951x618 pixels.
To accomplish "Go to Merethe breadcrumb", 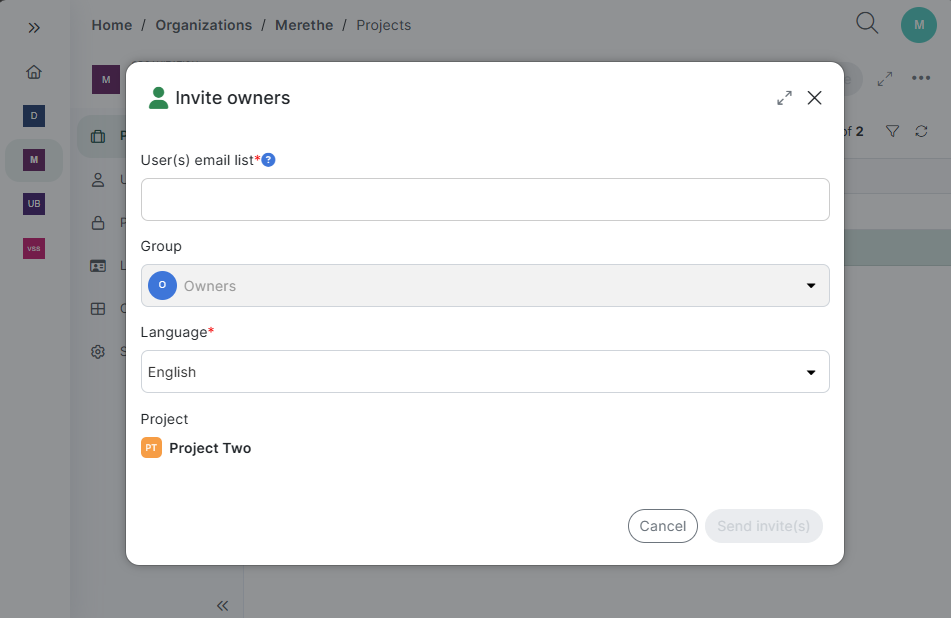I will 304,25.
